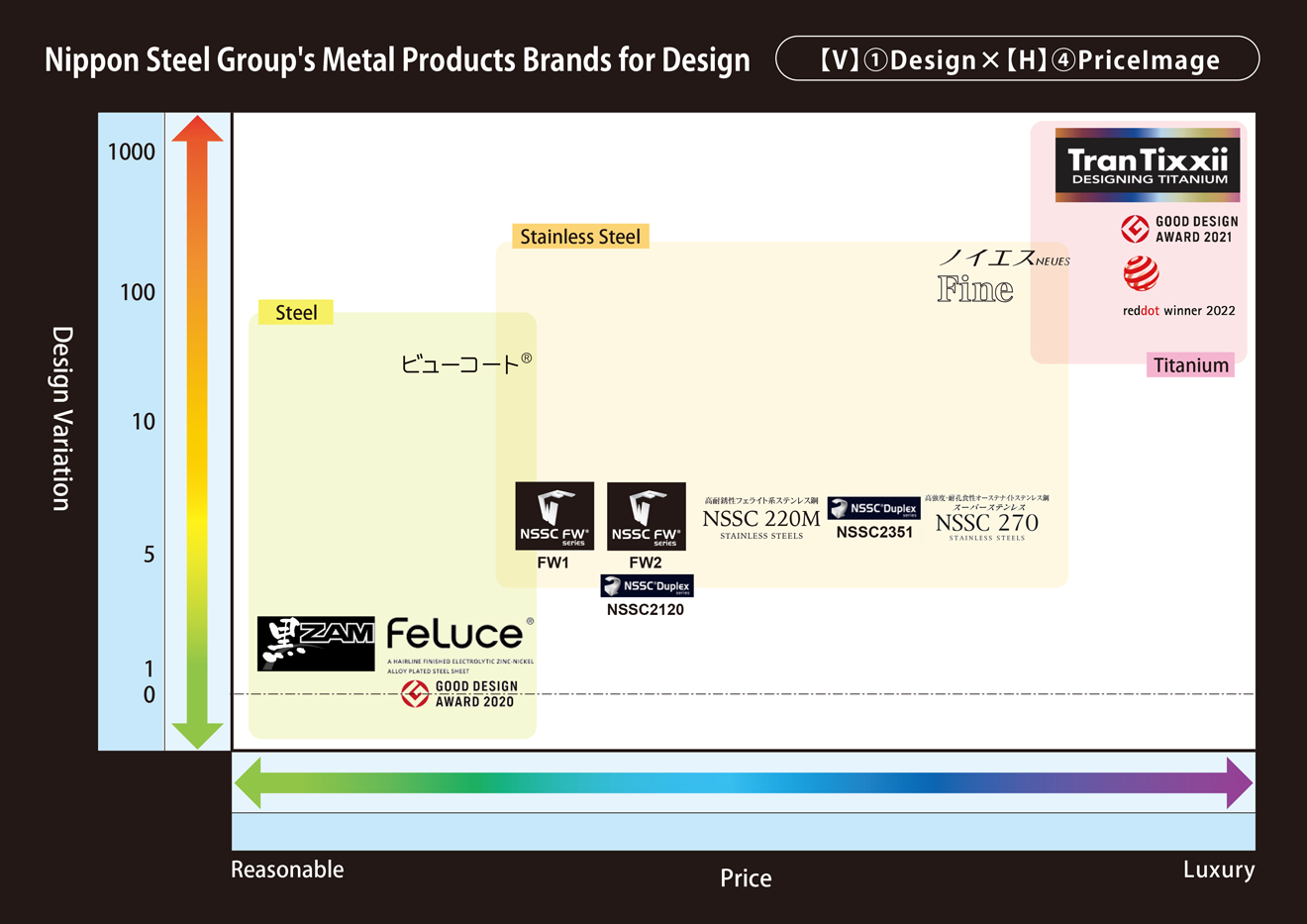Viewport: 1307px width, 924px height.
Task: Click the Nippon Steel Group's chart title
Action: pos(397,59)
